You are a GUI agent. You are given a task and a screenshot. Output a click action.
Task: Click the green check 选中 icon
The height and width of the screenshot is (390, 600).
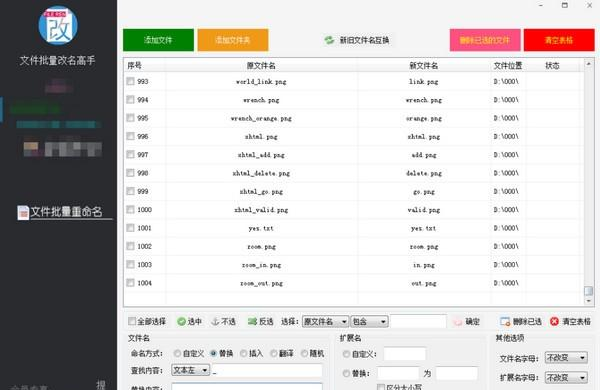pos(181,321)
